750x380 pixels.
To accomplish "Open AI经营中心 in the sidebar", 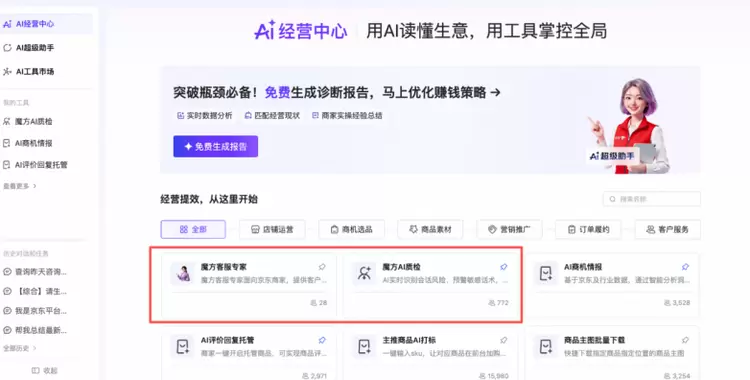I will 46,24.
